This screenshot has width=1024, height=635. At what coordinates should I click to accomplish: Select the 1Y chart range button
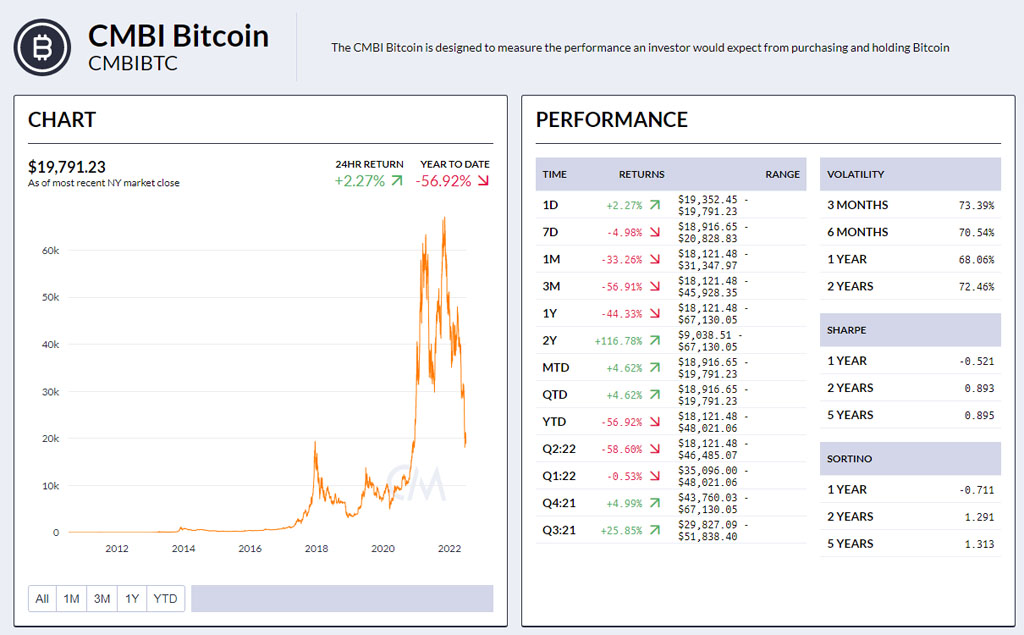pos(132,598)
